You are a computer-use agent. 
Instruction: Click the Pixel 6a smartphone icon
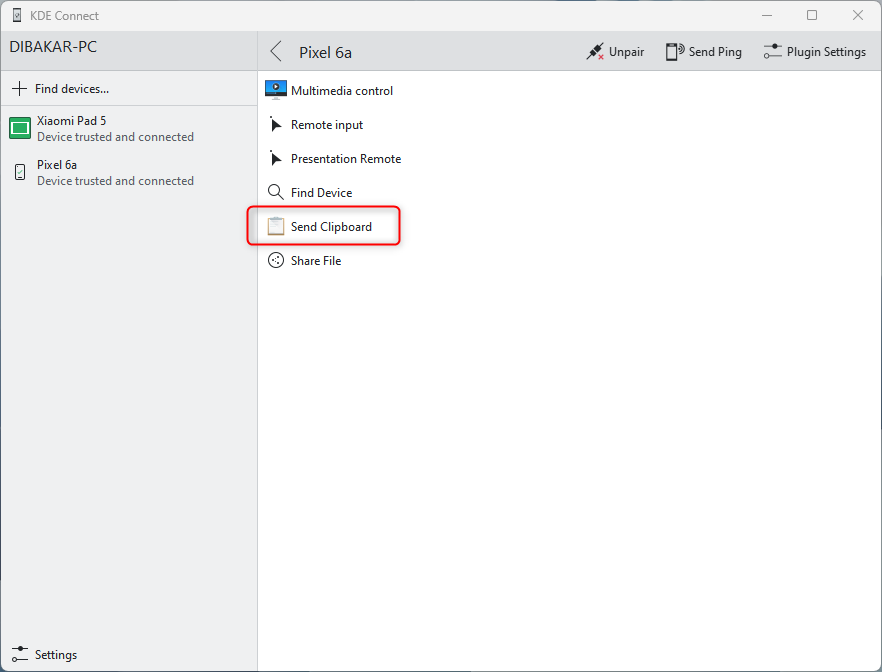pos(20,172)
